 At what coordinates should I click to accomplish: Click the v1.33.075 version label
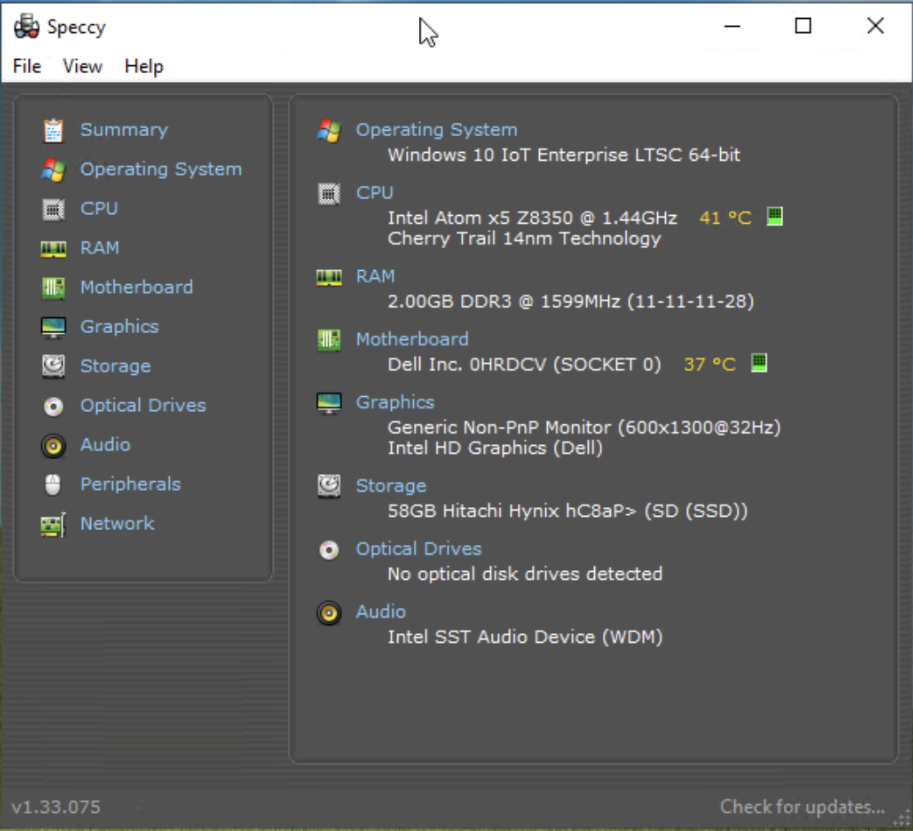[x=56, y=808]
